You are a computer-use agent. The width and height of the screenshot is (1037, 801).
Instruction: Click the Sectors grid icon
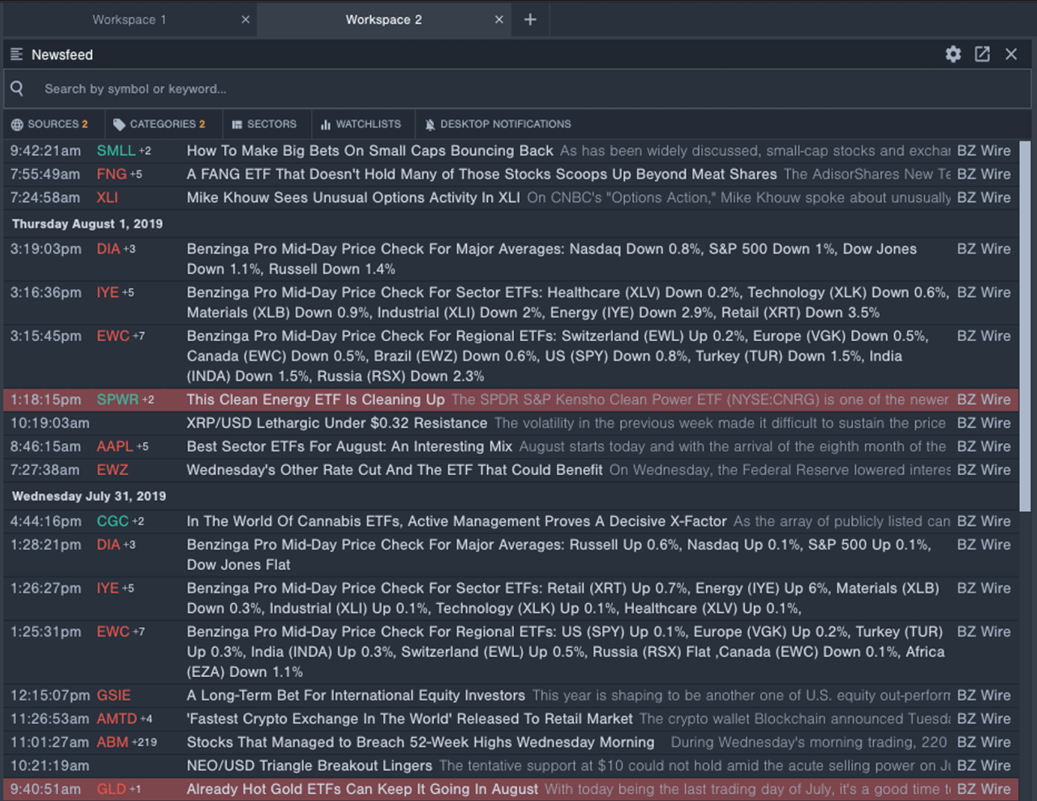(237, 124)
